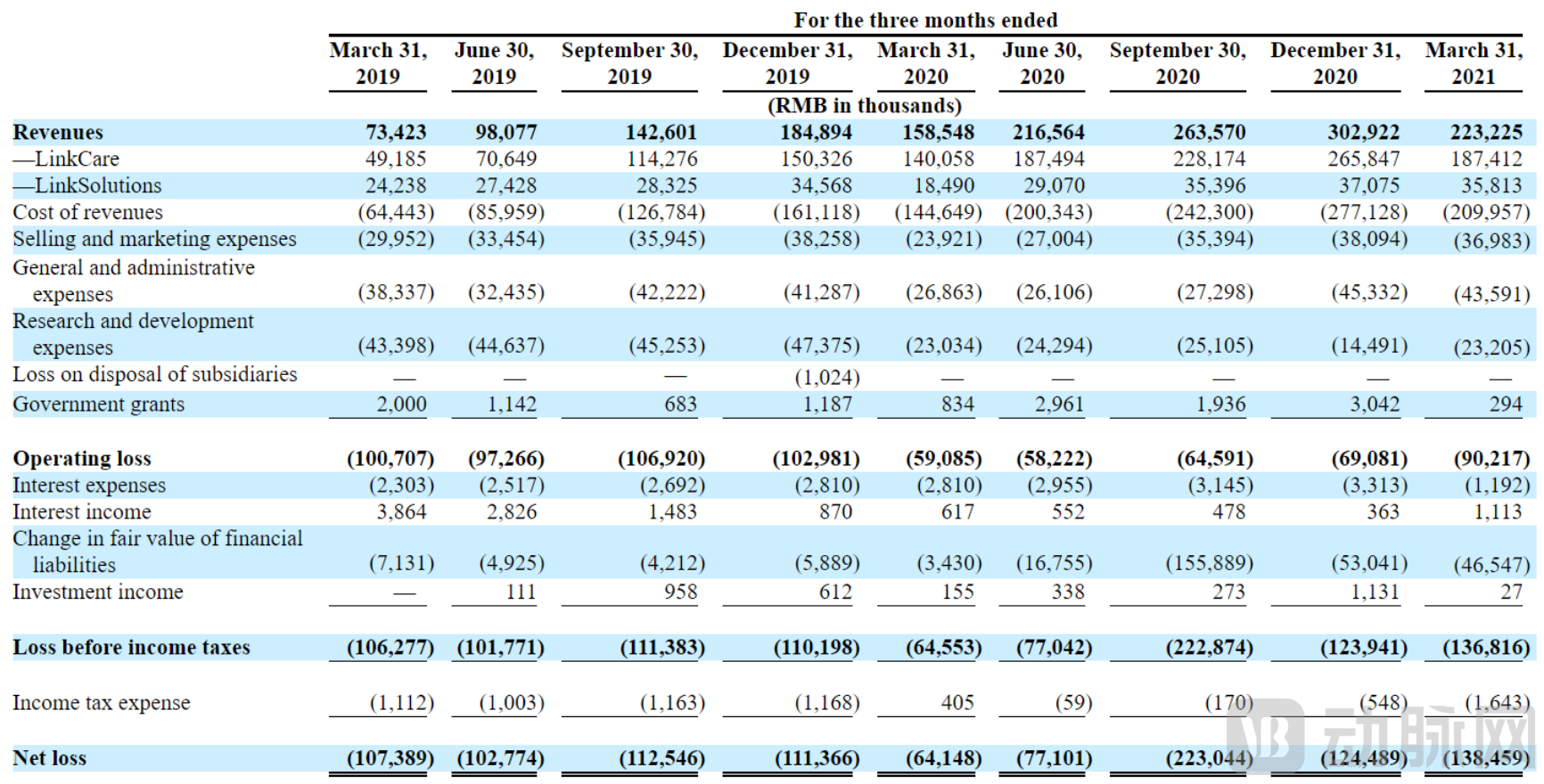Image resolution: width=1544 pixels, height=784 pixels.
Task: Click LinkCare value 49,185
Action: [x=396, y=159]
